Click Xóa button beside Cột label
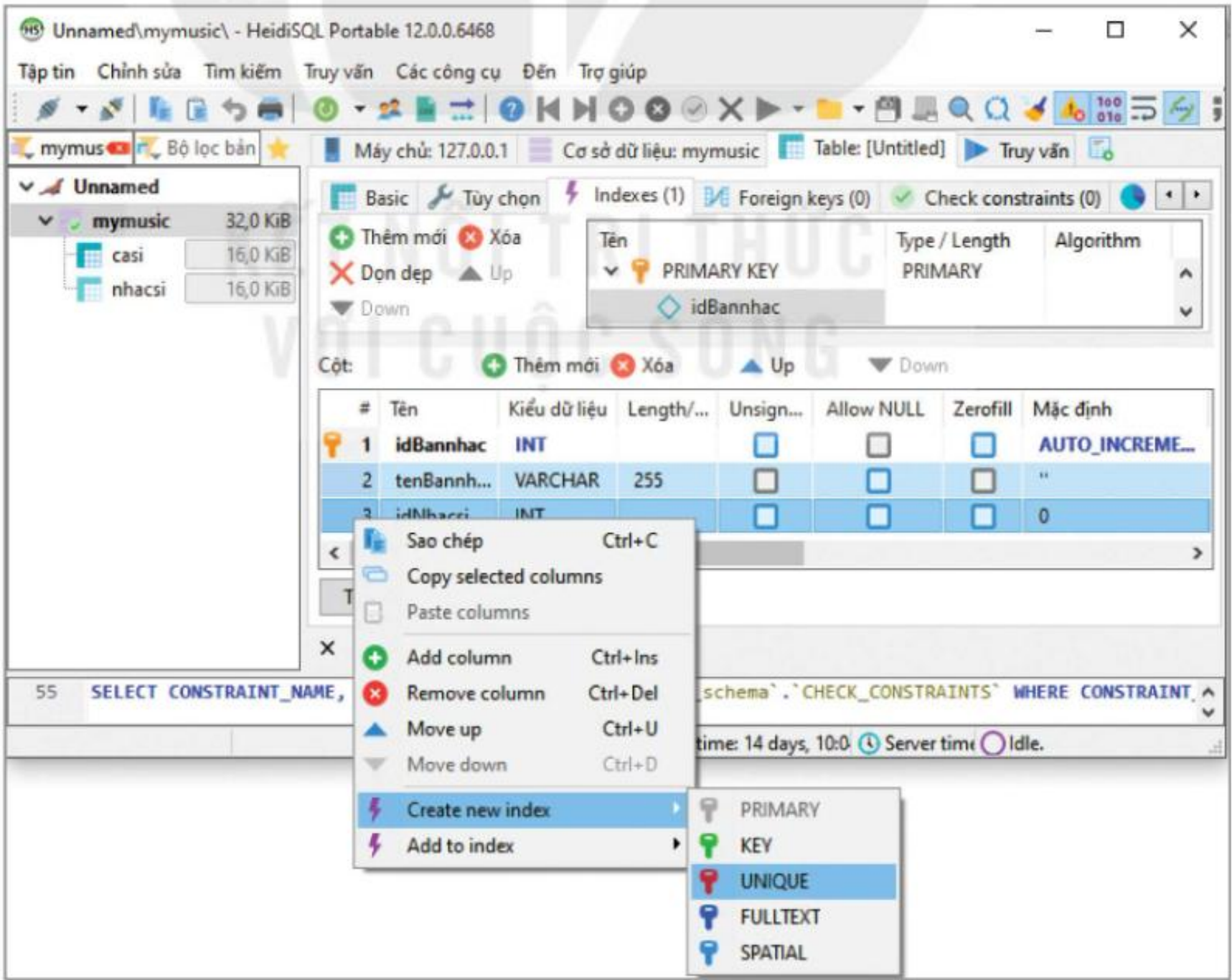Viewport: 1232px width, 980px height. tap(643, 365)
